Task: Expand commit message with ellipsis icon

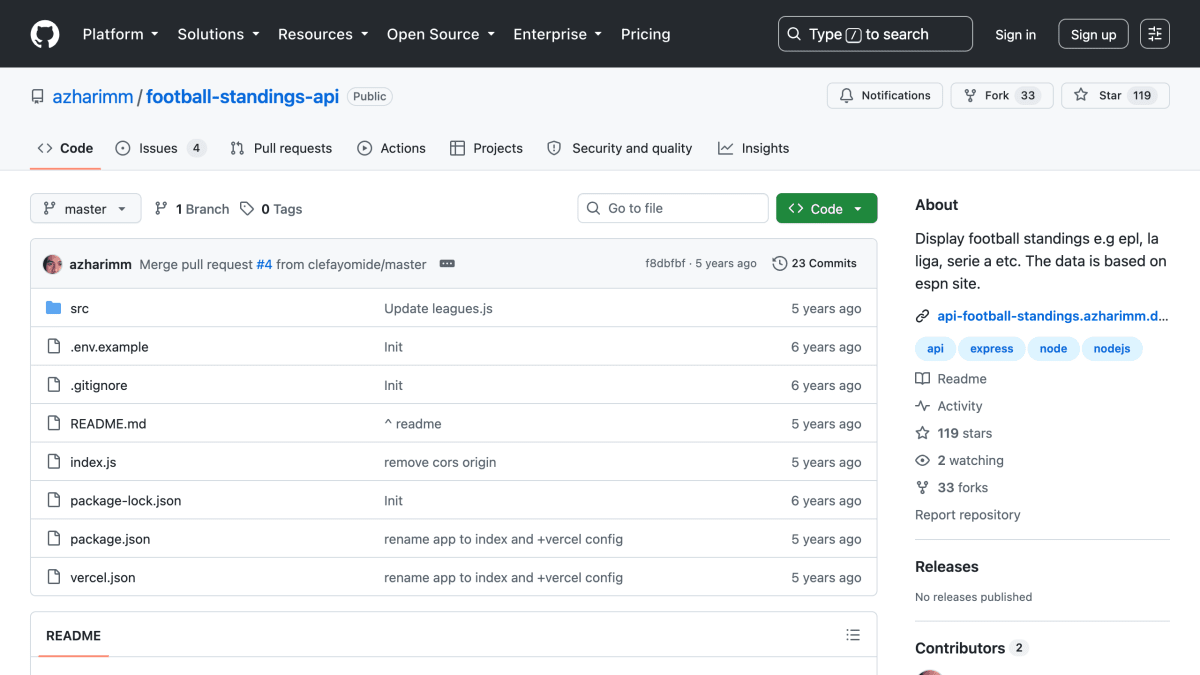Action: tap(447, 264)
